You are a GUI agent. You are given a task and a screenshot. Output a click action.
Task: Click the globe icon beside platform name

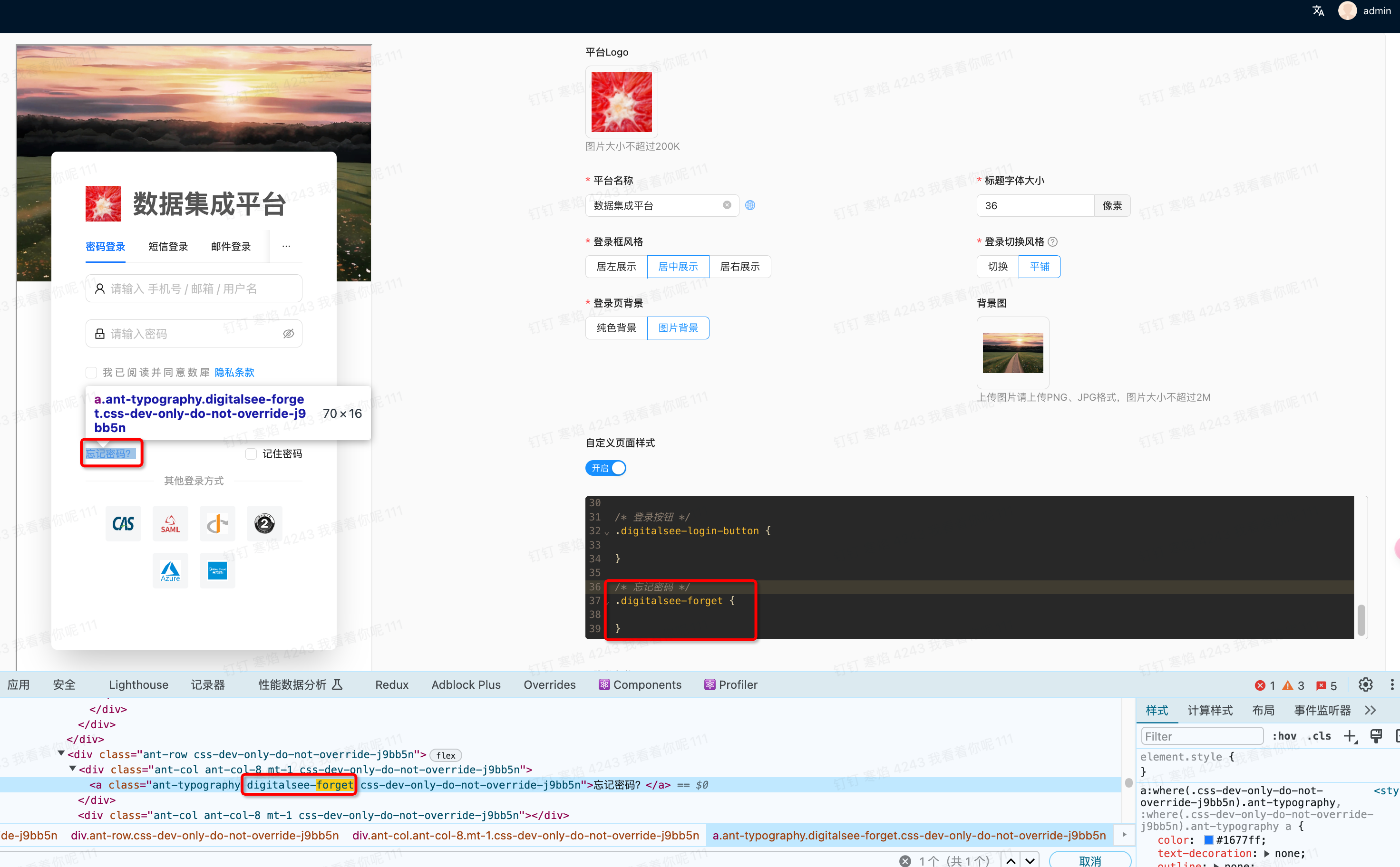750,205
